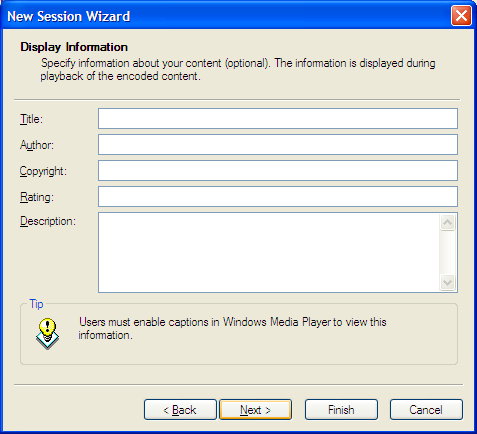
Task: Click the New Session Wizard title bar
Action: tap(227, 16)
